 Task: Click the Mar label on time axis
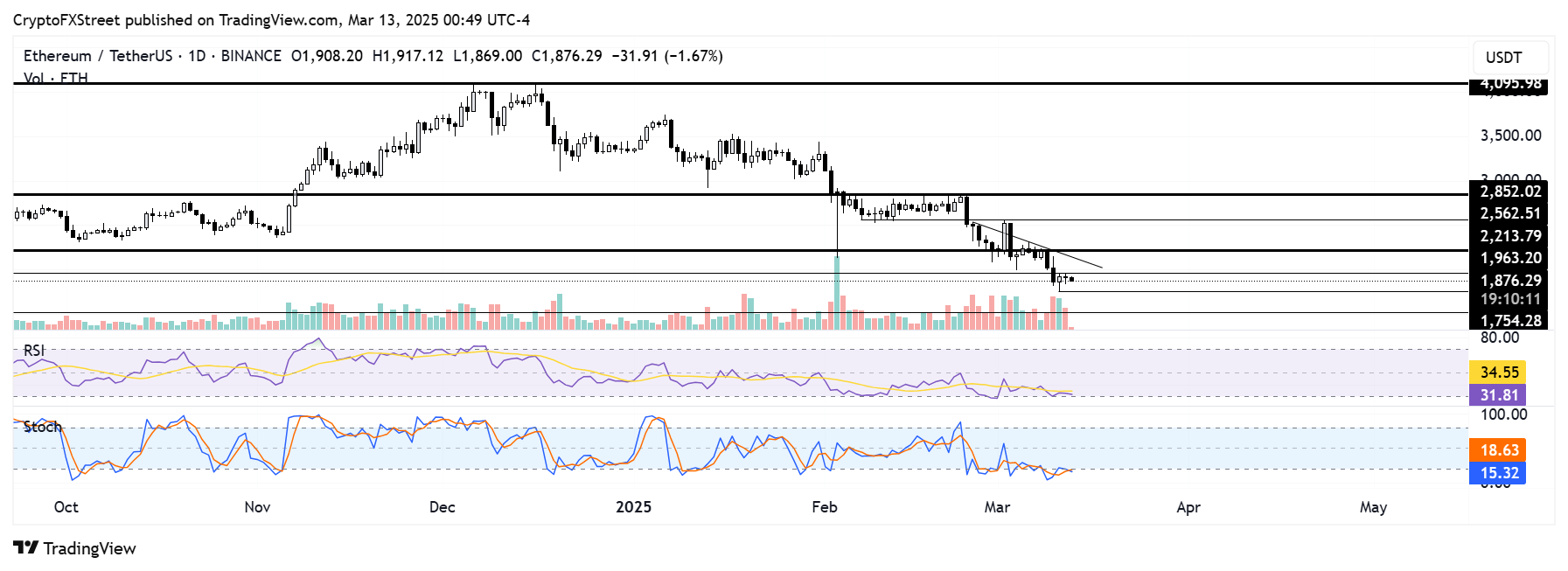[x=997, y=507]
